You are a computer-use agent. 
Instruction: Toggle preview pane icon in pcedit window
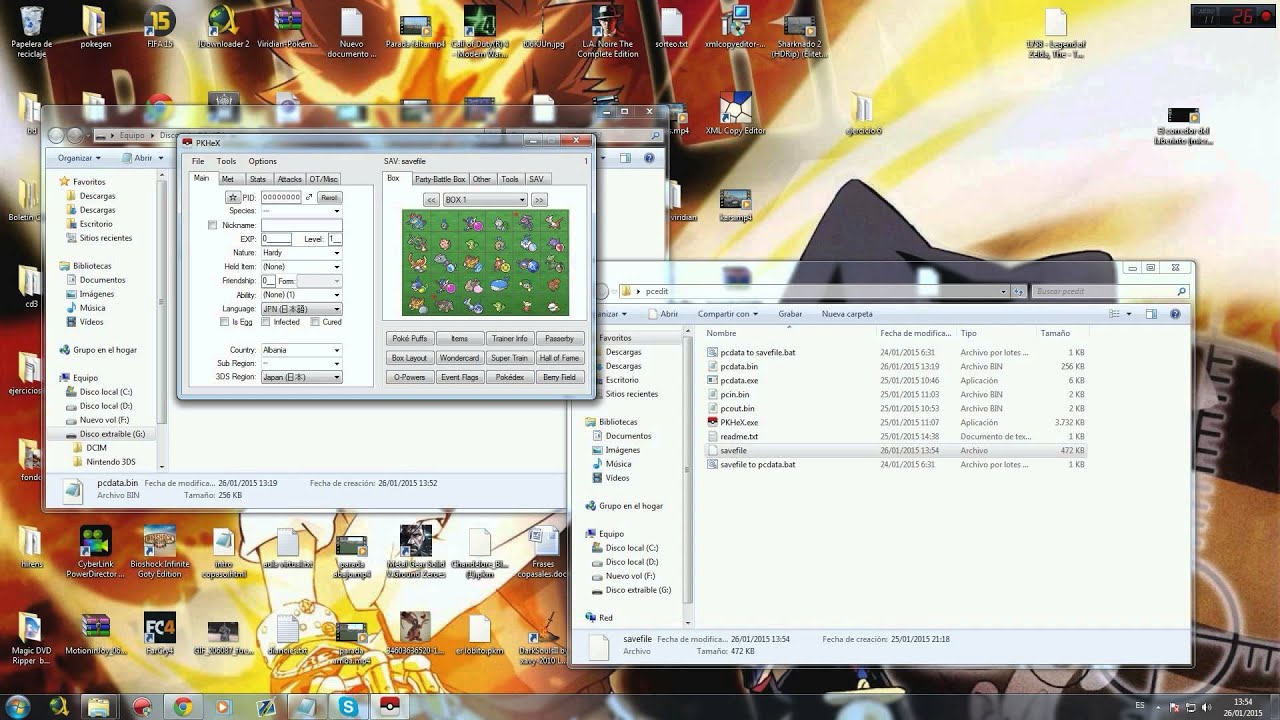pyautogui.click(x=1151, y=314)
